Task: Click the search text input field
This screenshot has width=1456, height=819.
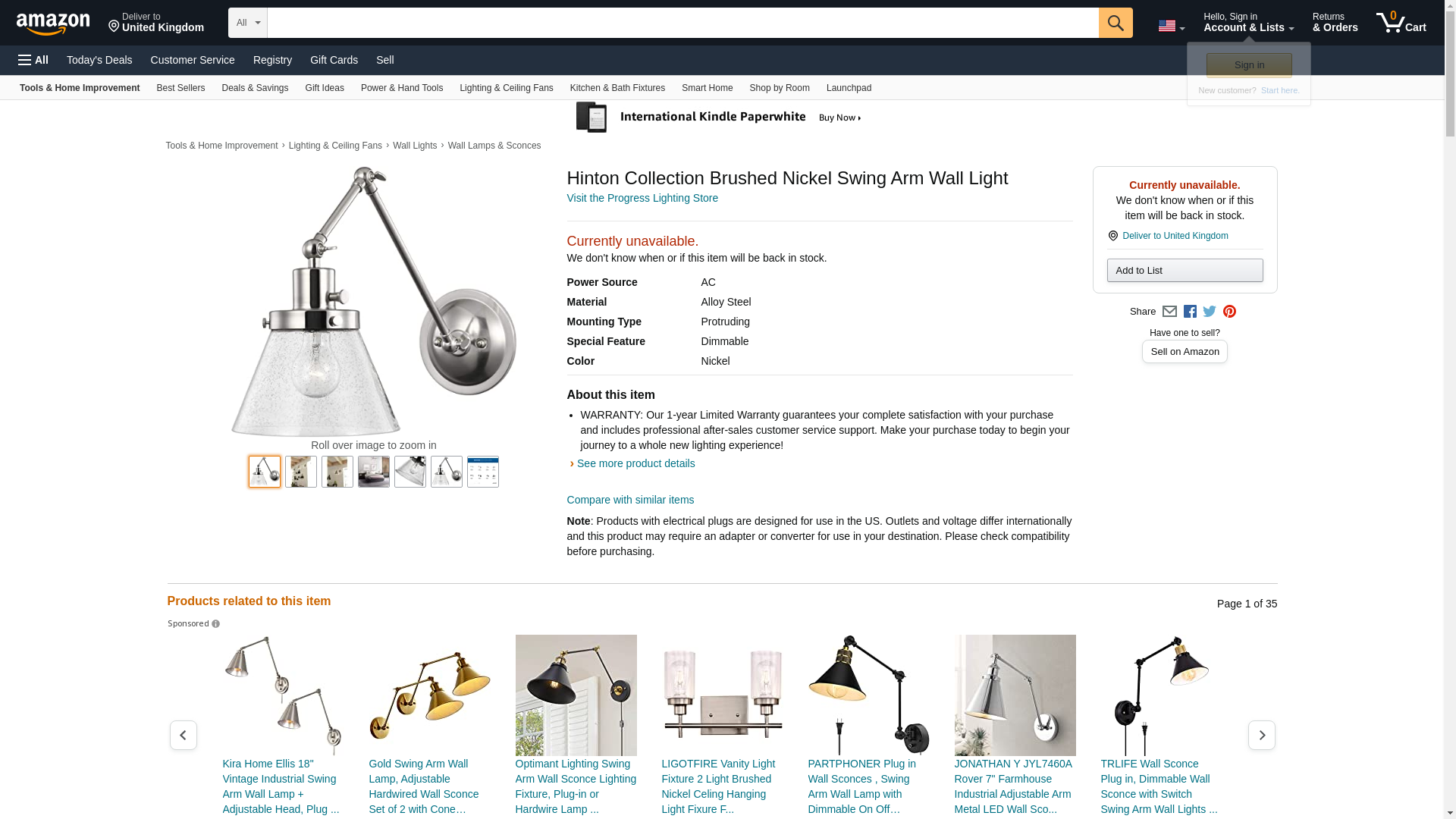Action: 682,23
